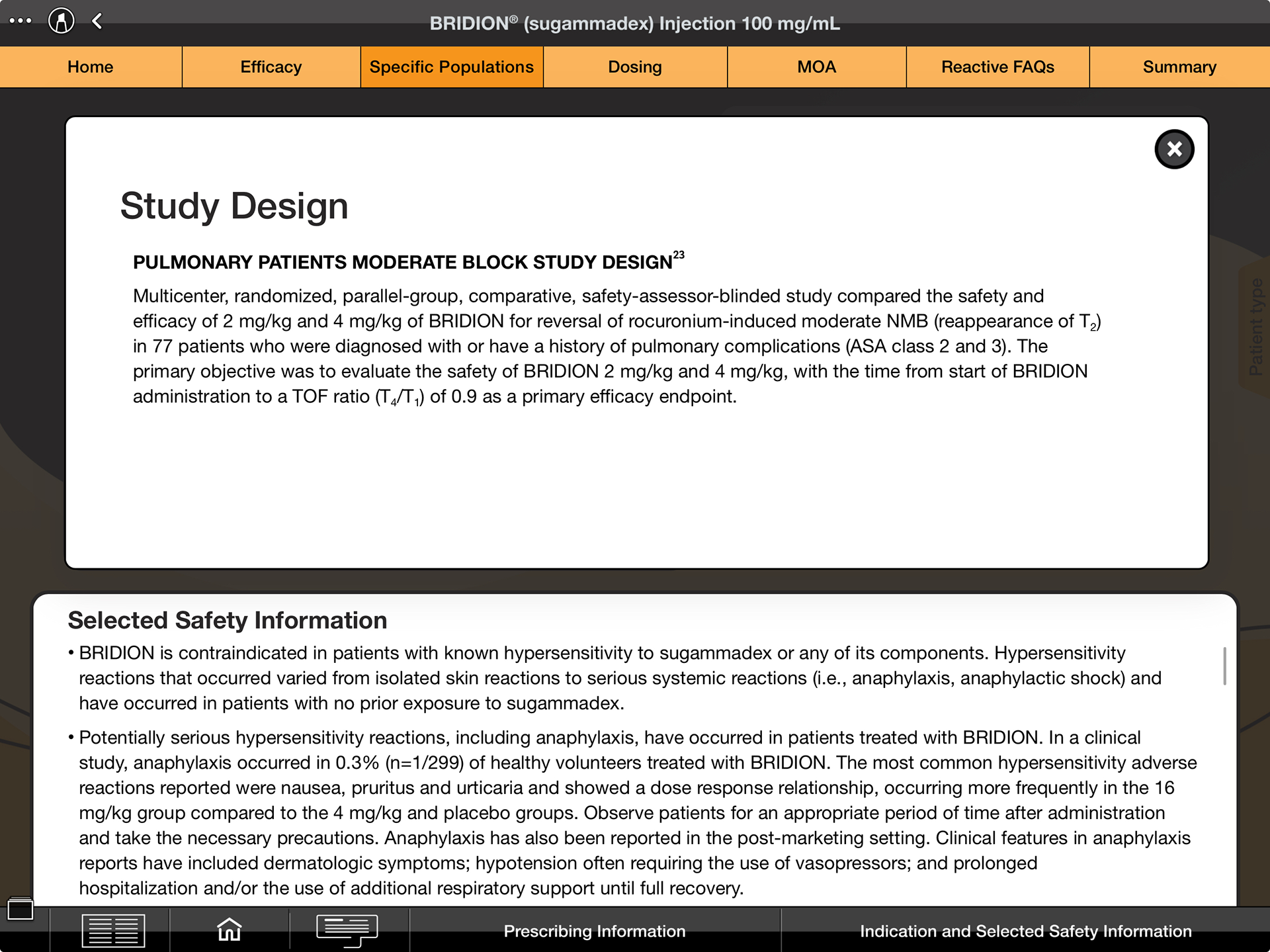
Task: Switch to the Efficacy tab
Action: pyautogui.click(x=271, y=67)
